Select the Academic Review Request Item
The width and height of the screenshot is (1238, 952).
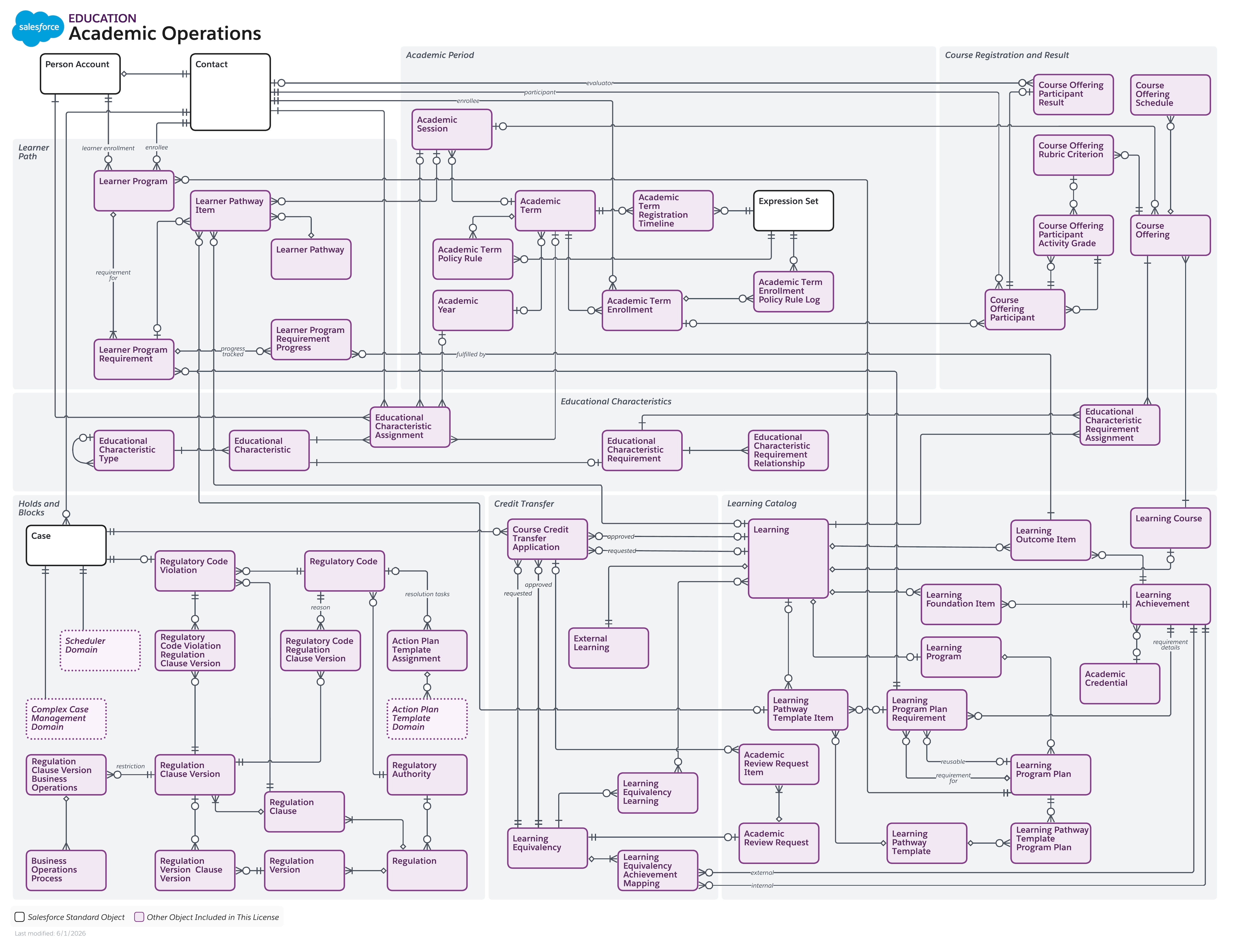[x=779, y=765]
